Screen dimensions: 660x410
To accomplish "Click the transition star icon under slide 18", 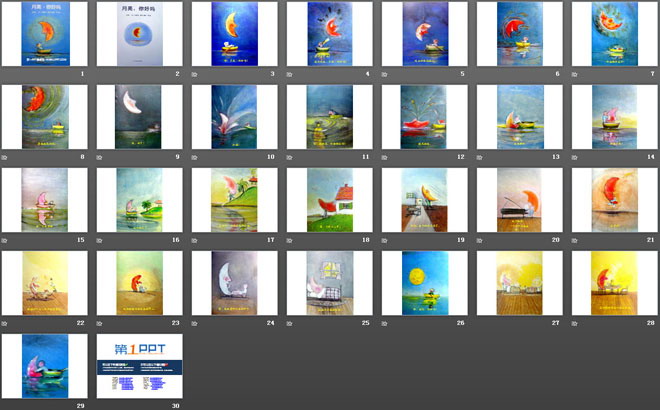I will click(x=290, y=240).
